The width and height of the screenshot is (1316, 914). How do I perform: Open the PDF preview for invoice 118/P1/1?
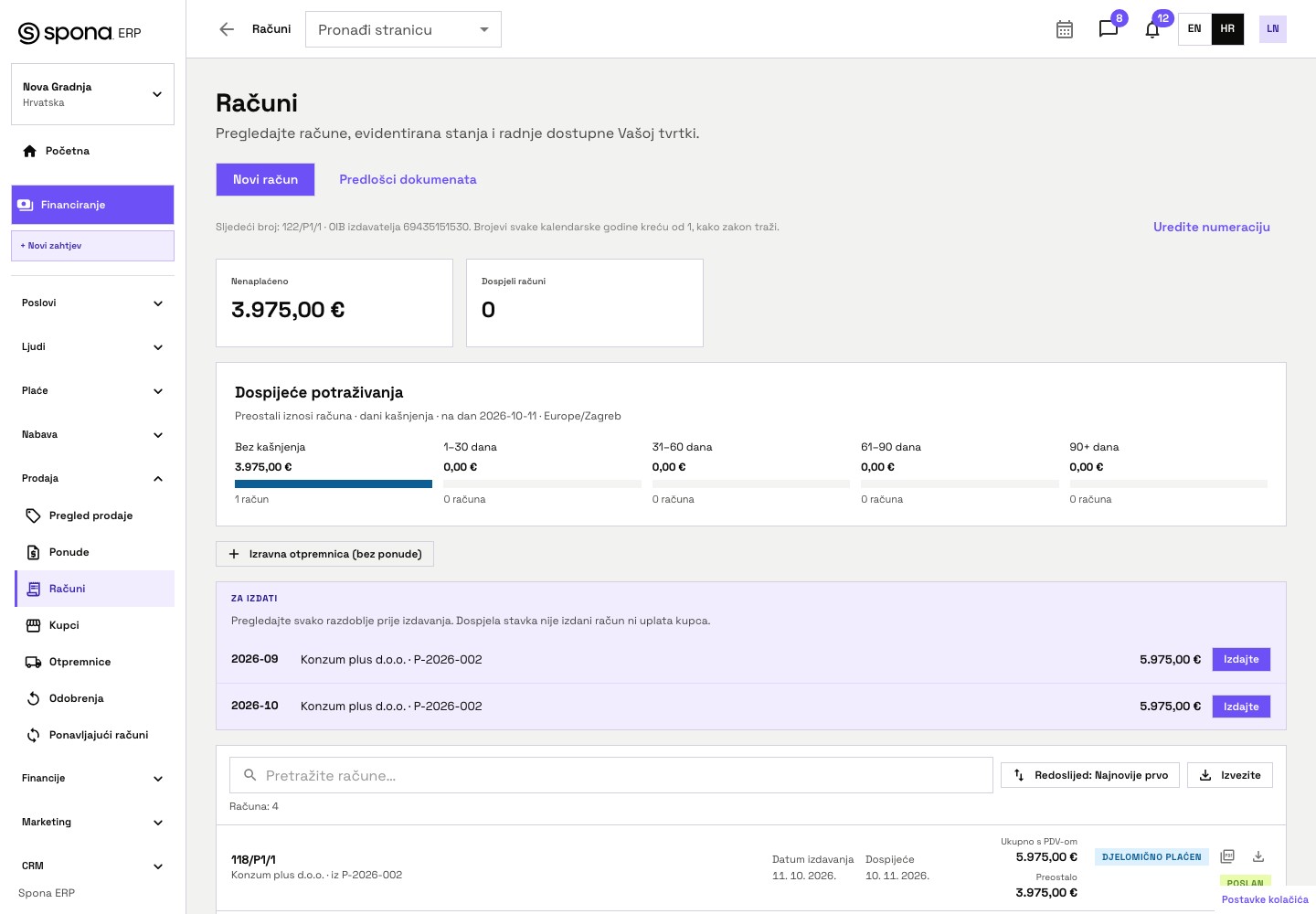1227,856
